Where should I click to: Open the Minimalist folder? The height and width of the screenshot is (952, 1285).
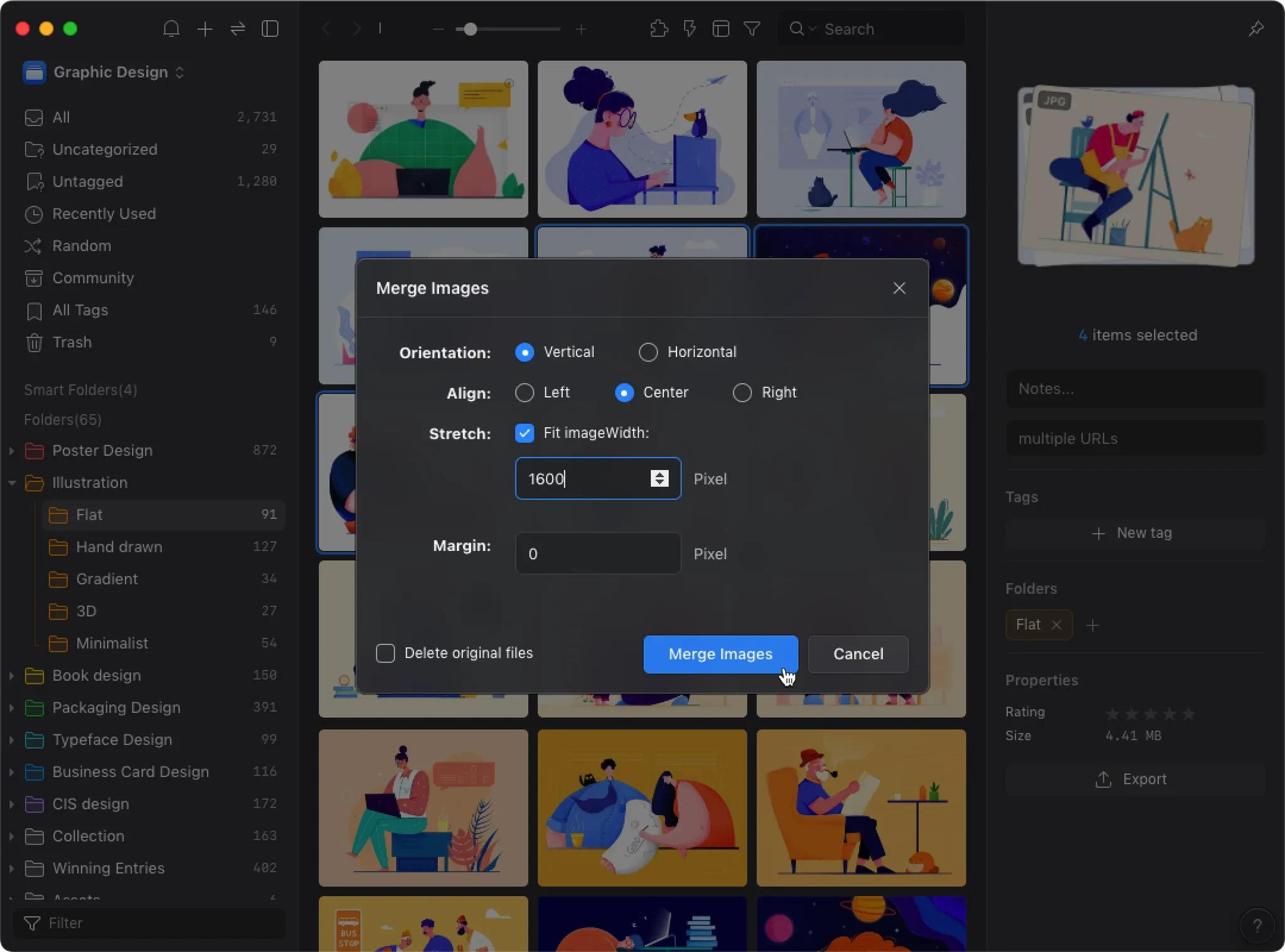click(x=163, y=643)
